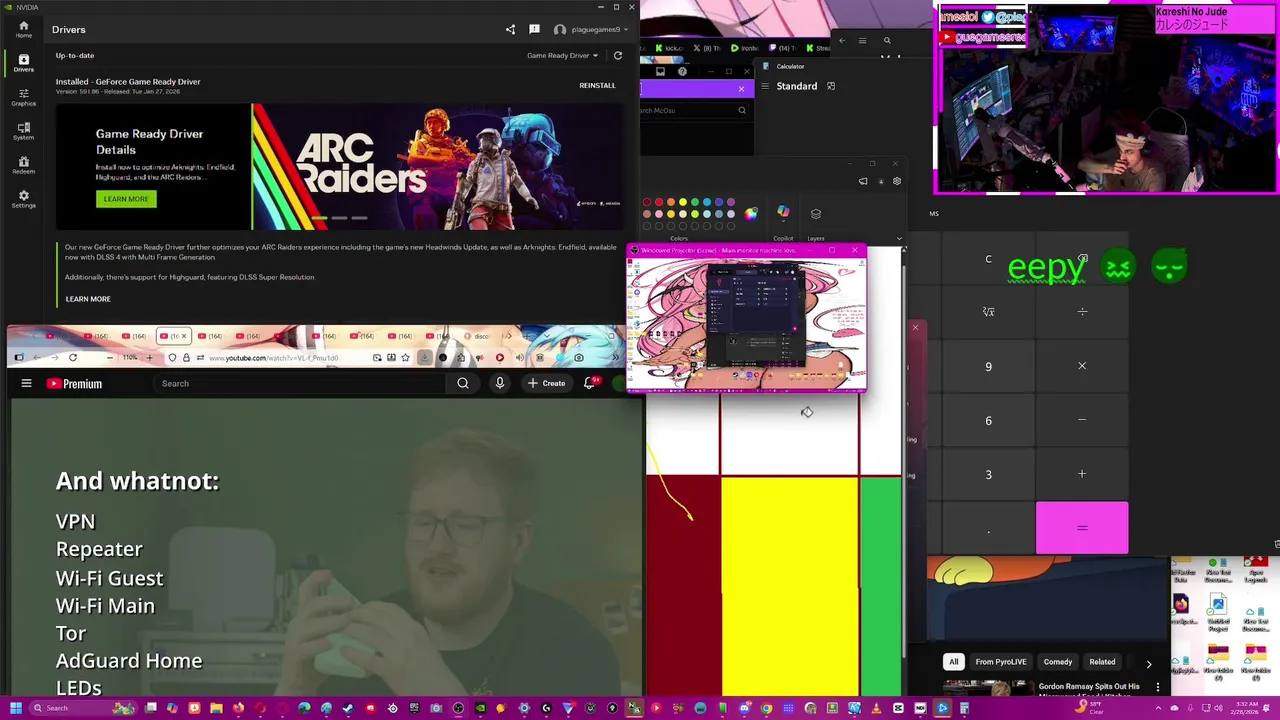Open Settings in NVIDIA app sidebar

(x=23, y=199)
